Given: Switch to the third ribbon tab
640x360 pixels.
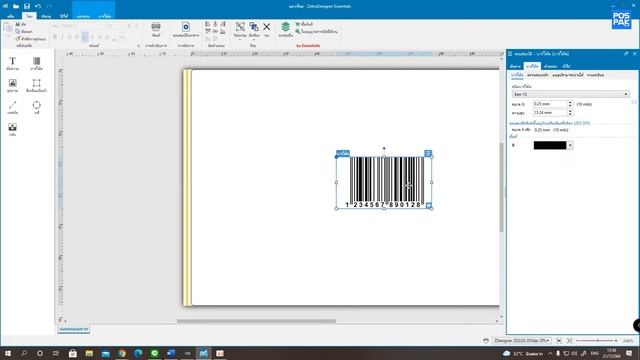Looking at the screenshot, I should [x=46, y=16].
